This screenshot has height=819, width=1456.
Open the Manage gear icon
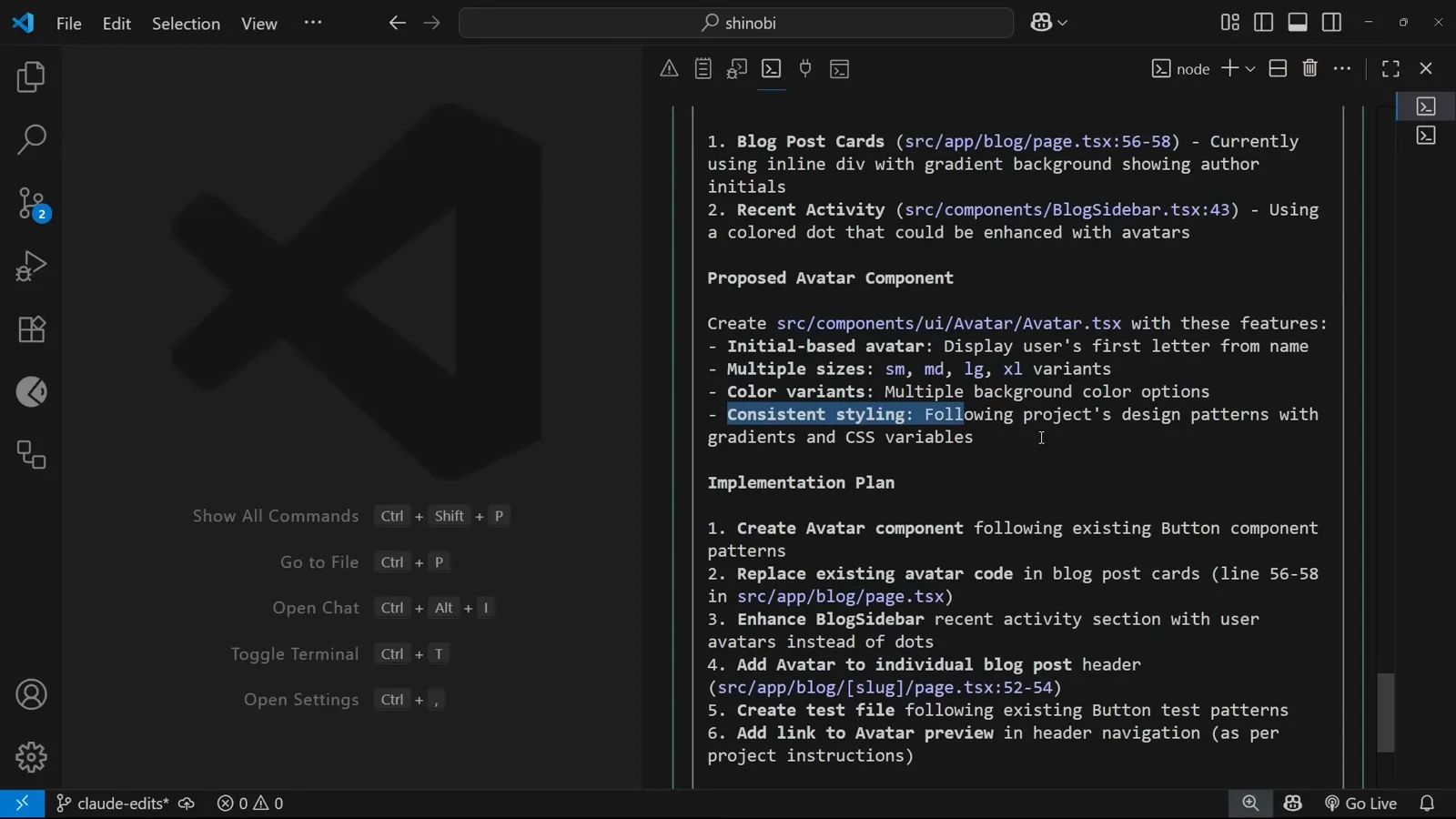pos(31,757)
